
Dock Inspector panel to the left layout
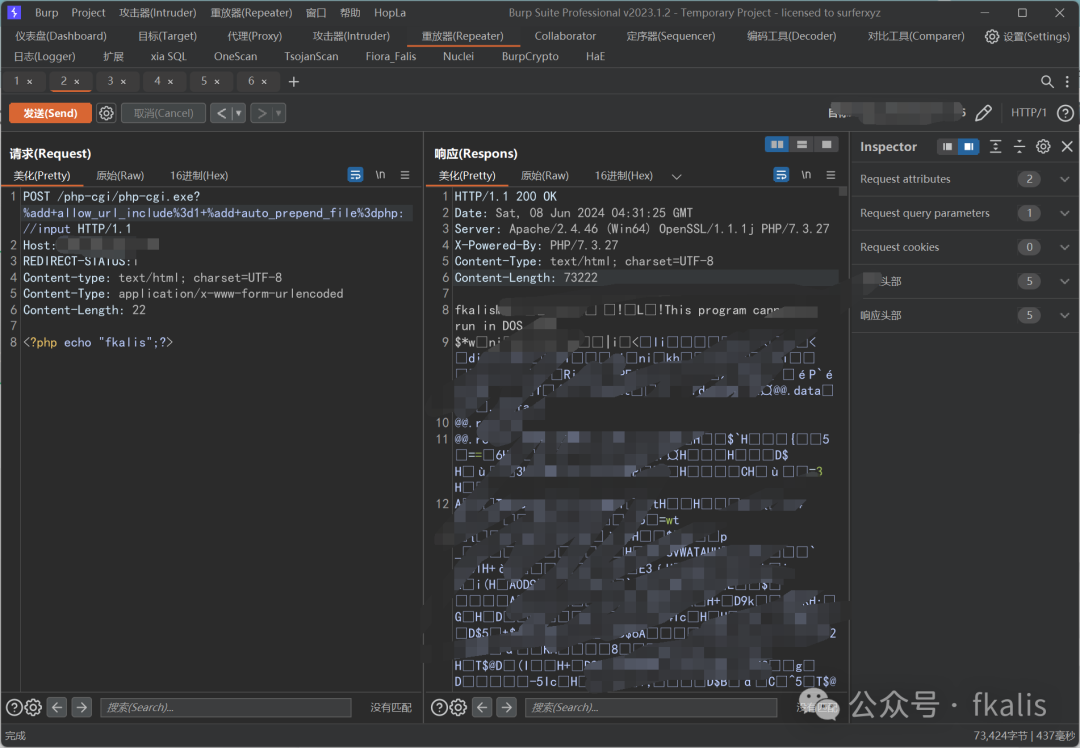948,147
